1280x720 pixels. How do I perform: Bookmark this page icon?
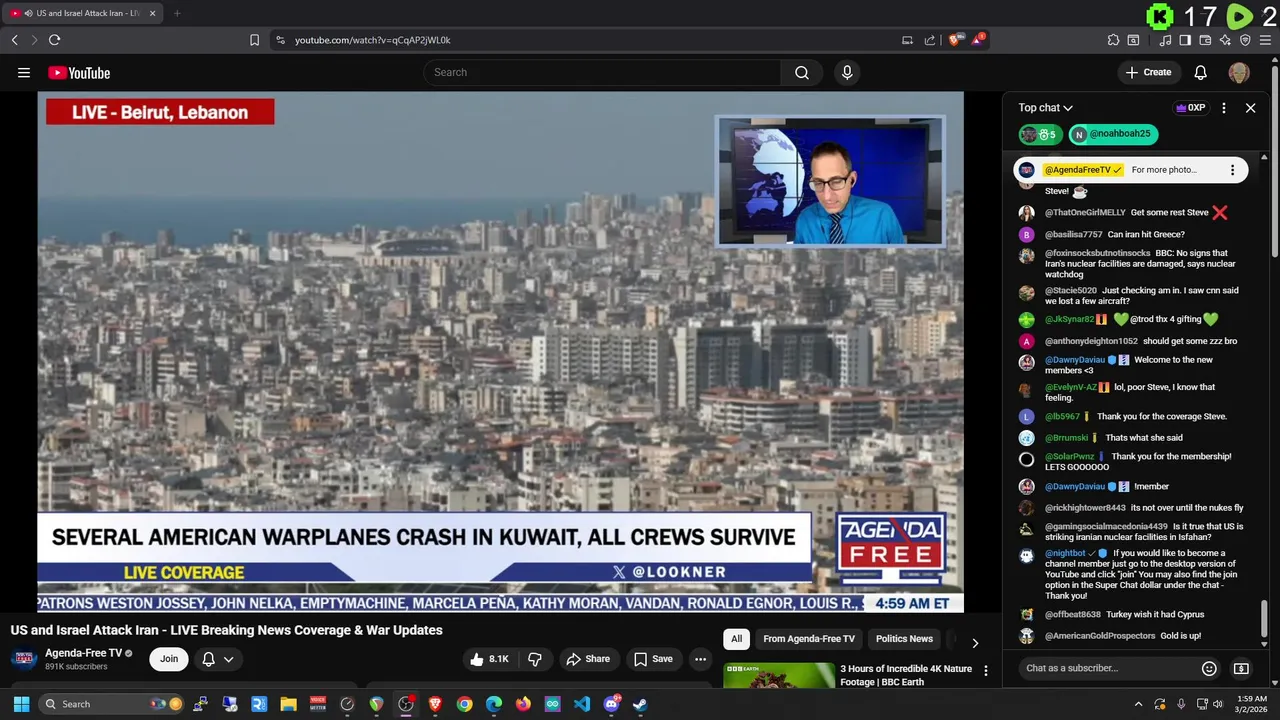click(x=254, y=40)
